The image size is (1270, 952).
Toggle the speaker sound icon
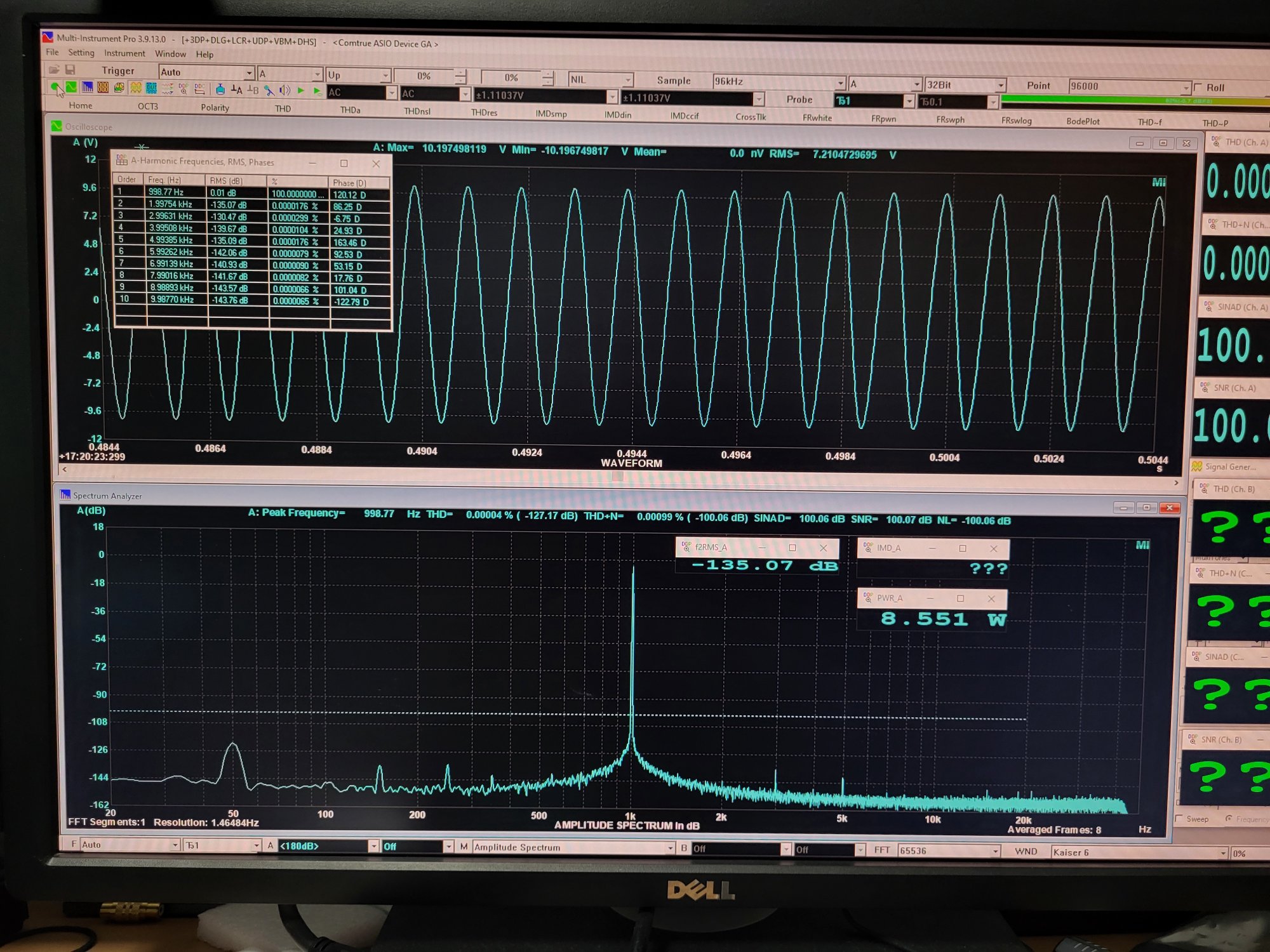tap(285, 91)
